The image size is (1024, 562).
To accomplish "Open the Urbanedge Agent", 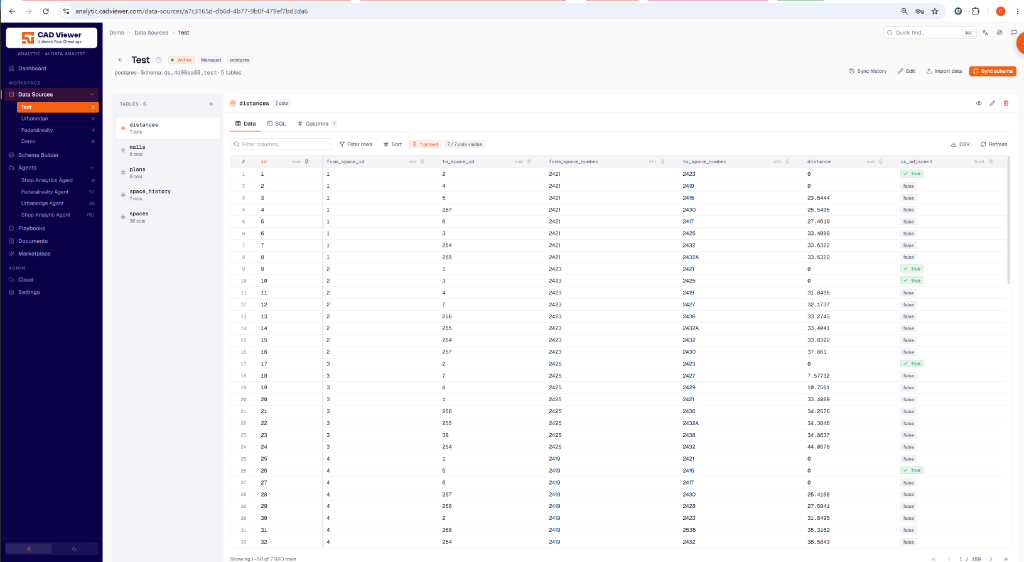I will [42, 203].
